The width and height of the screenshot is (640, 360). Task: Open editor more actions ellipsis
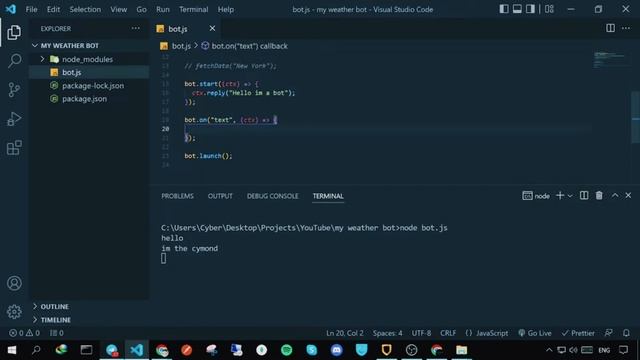[x=626, y=28]
